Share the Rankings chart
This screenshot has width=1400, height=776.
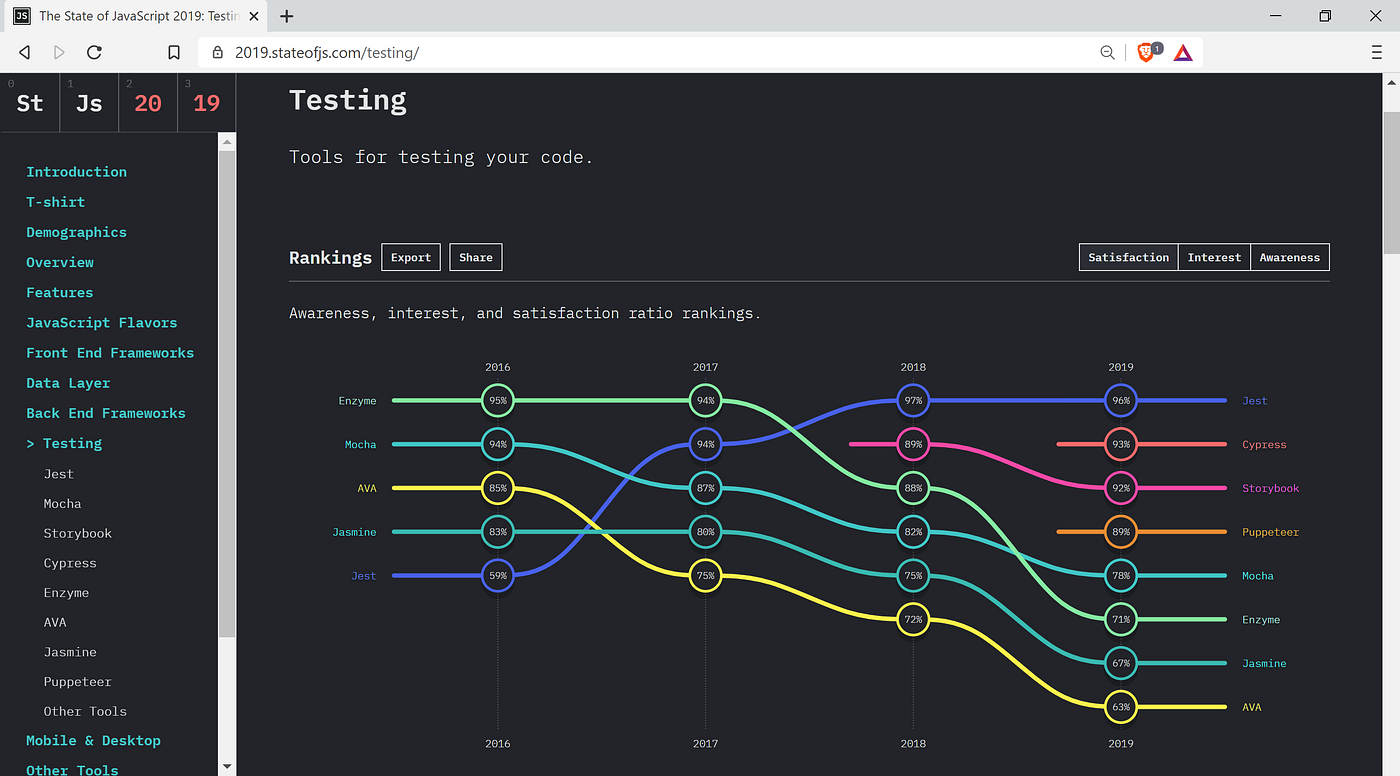(x=476, y=258)
